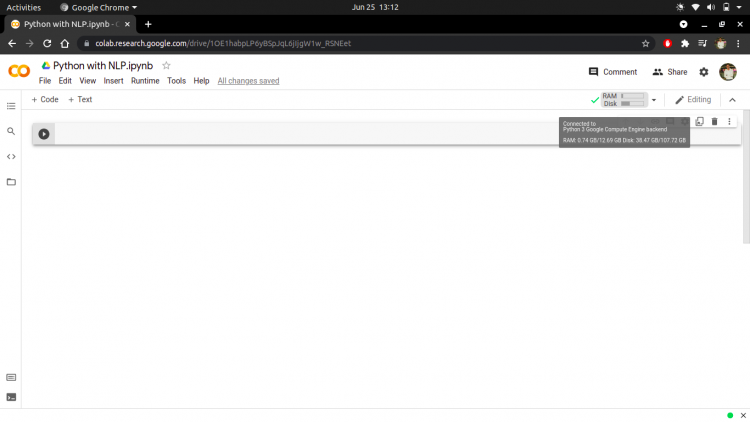Open the code snippets panel icon

pyautogui.click(x=11, y=156)
